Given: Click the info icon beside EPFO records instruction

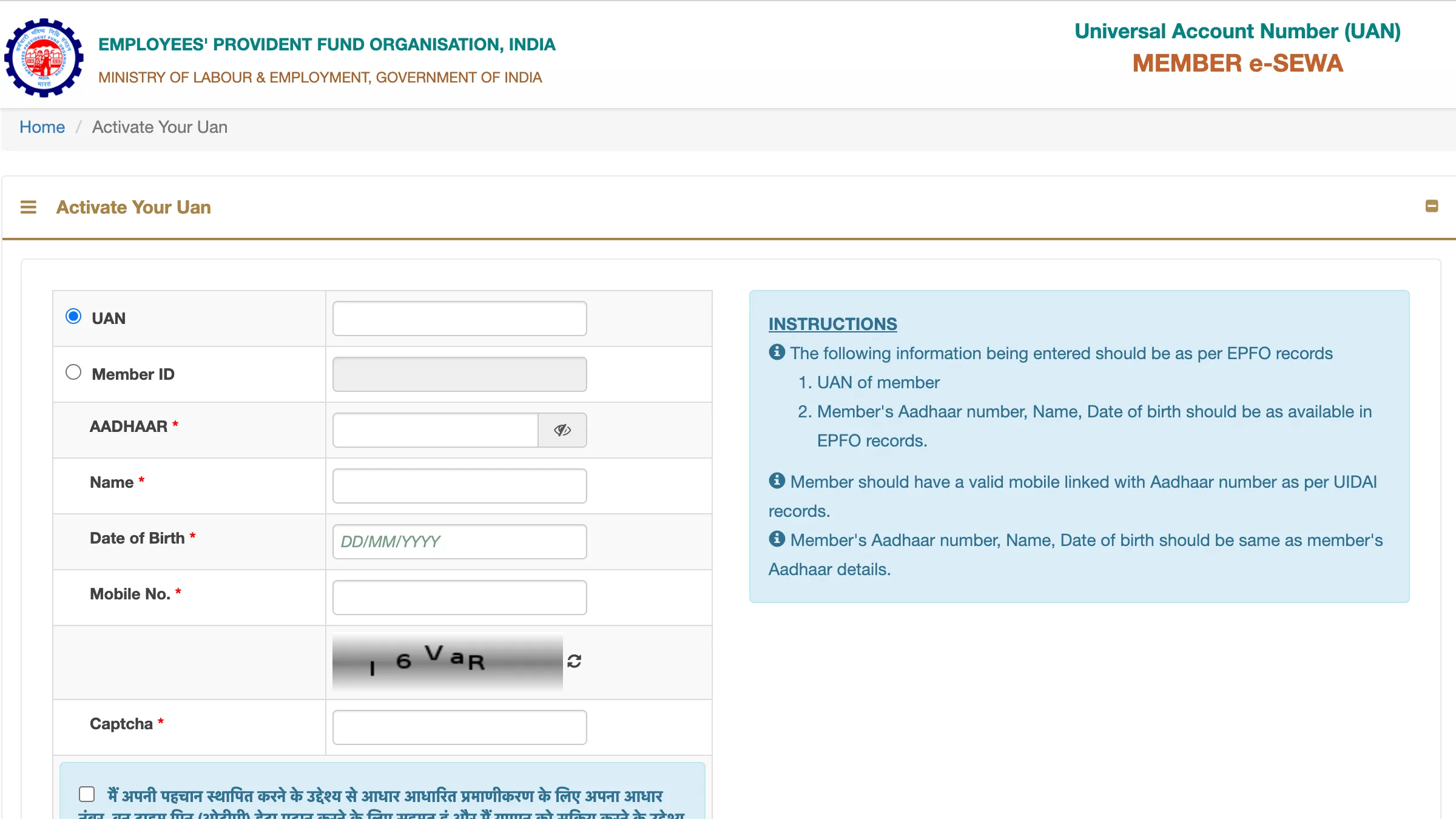Looking at the screenshot, I should (x=777, y=352).
